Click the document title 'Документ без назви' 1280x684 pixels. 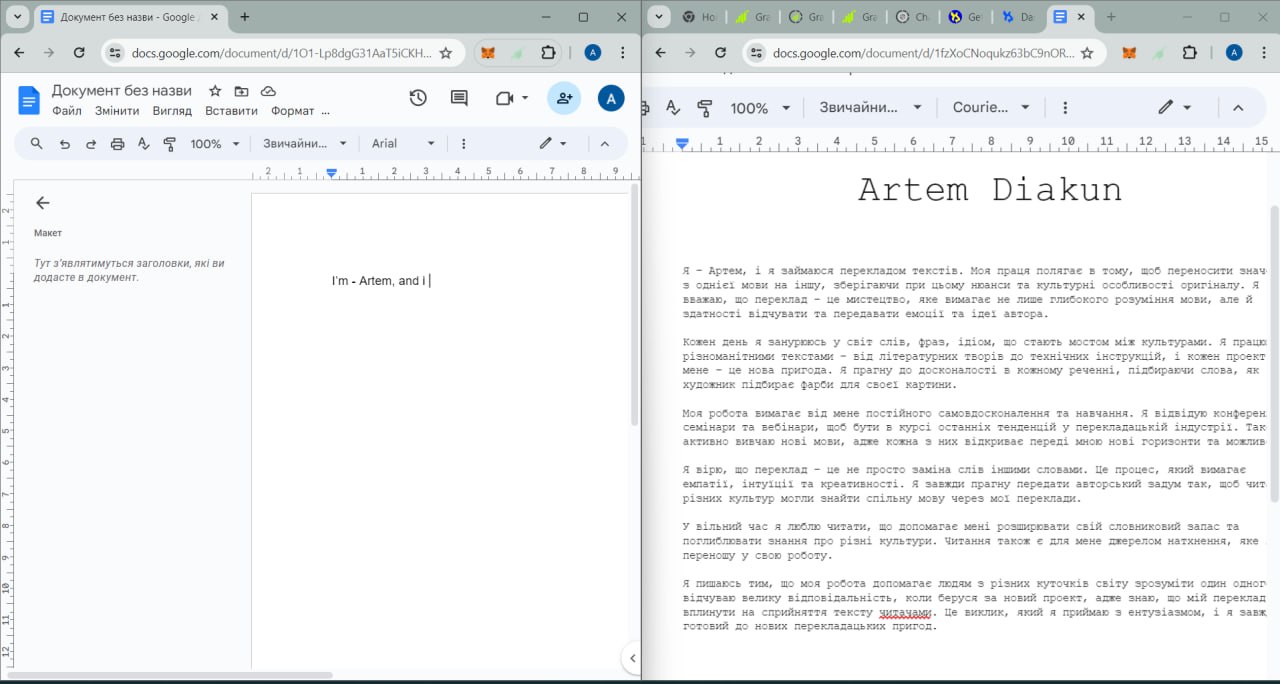coord(122,91)
